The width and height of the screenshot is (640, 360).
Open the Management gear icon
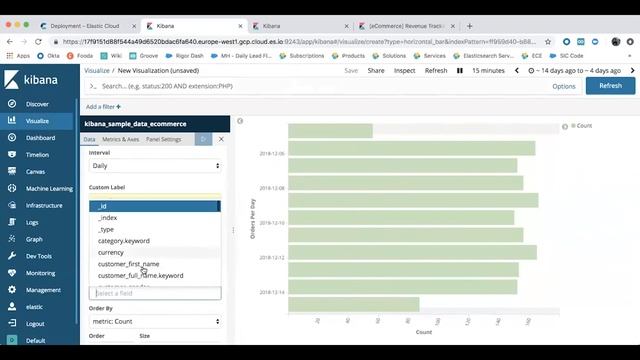[x=12, y=289]
